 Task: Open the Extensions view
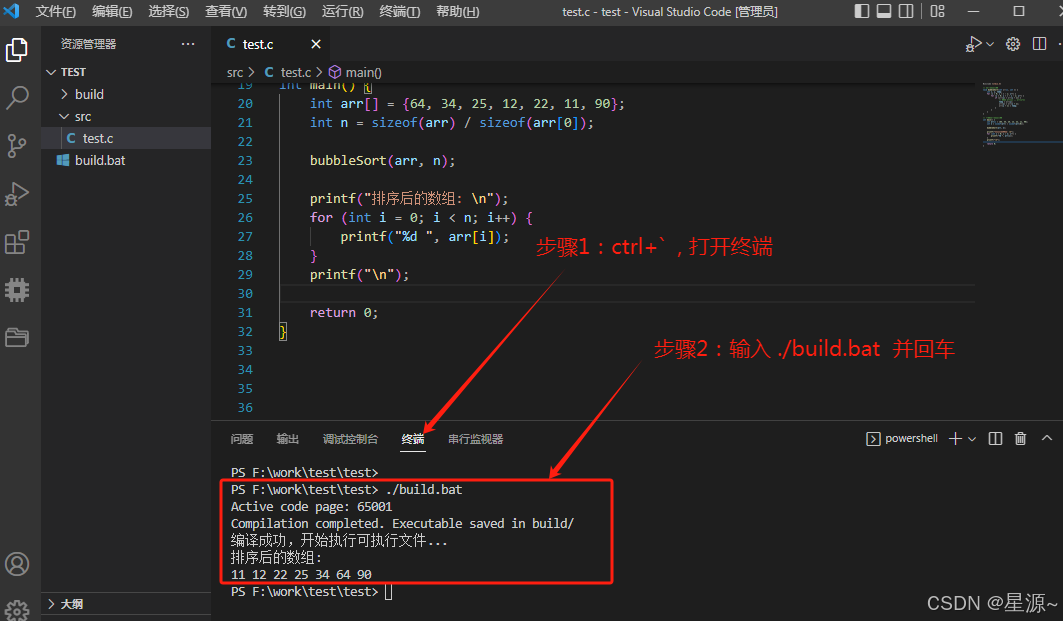tap(17, 242)
